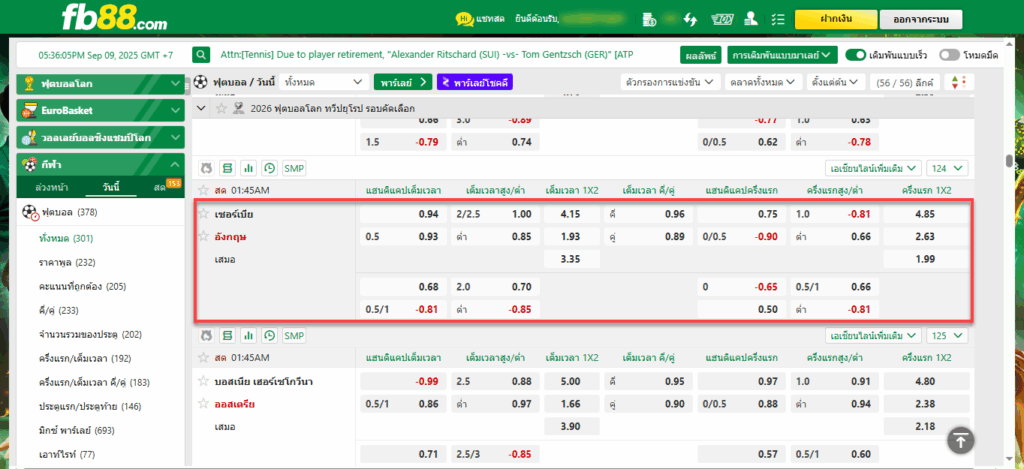Screen dimensions: 1024x469
Task: Click the tennis announcement ticker text
Action: pos(426,54)
